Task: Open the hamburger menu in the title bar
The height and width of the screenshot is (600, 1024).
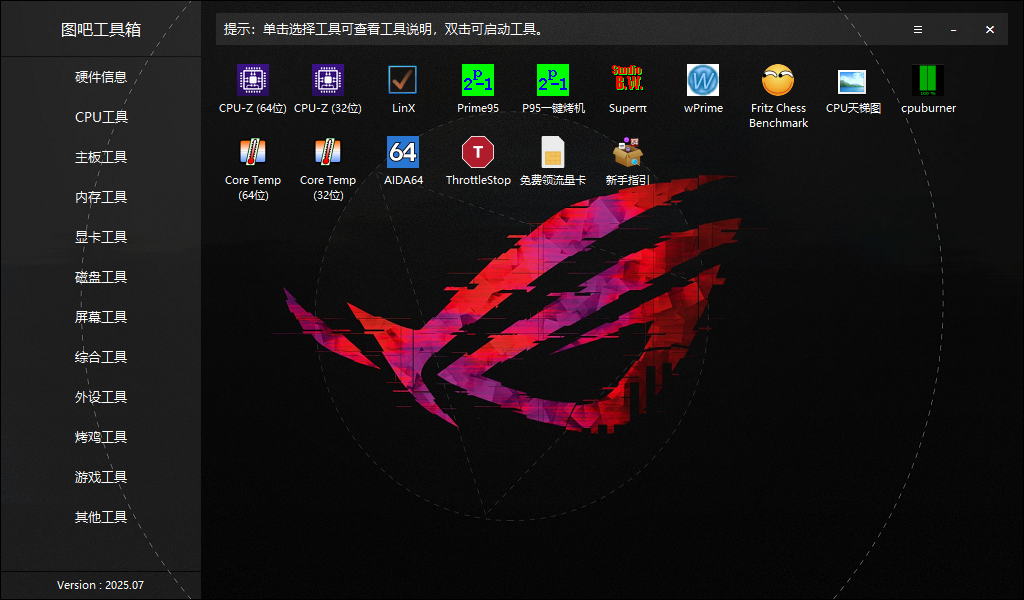Action: (x=918, y=29)
